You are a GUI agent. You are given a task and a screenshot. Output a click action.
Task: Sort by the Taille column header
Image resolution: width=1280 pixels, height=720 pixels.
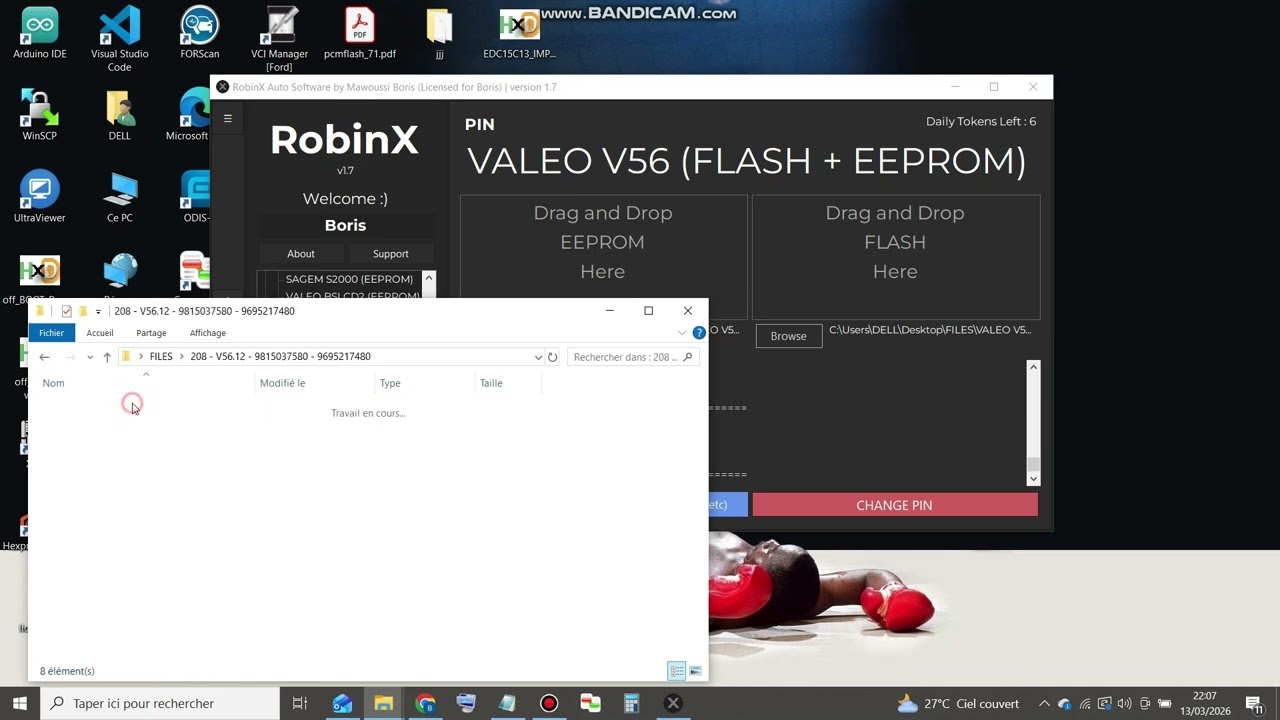point(508,383)
